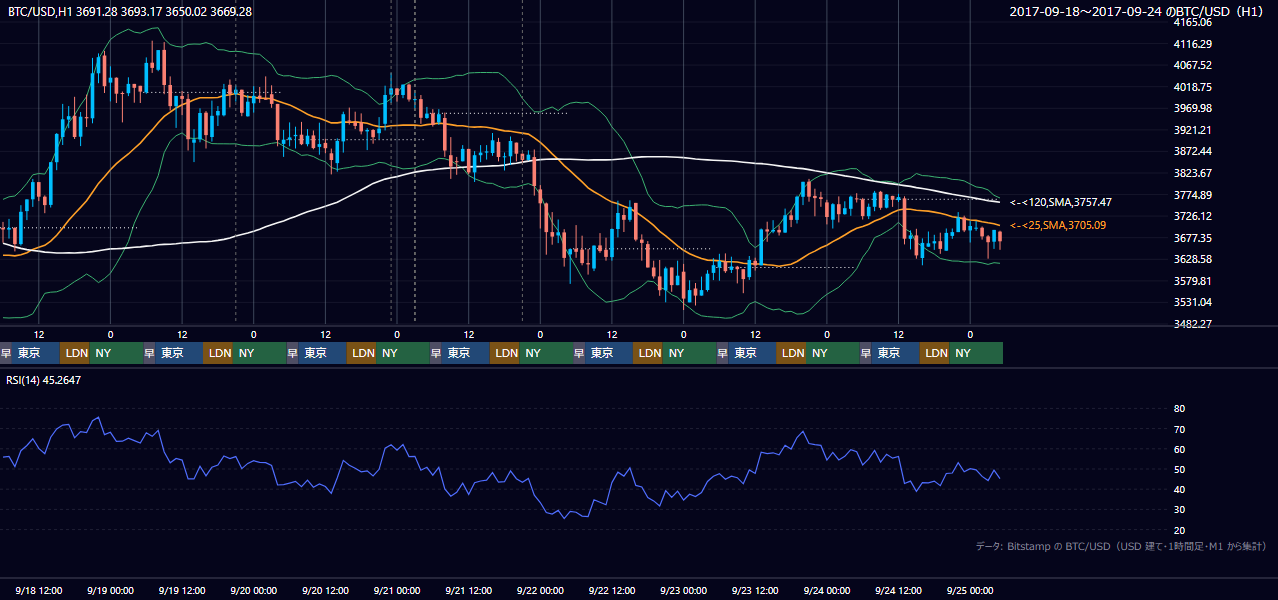Click price axis value 4067.52
The image size is (1278, 600).
coord(1192,65)
